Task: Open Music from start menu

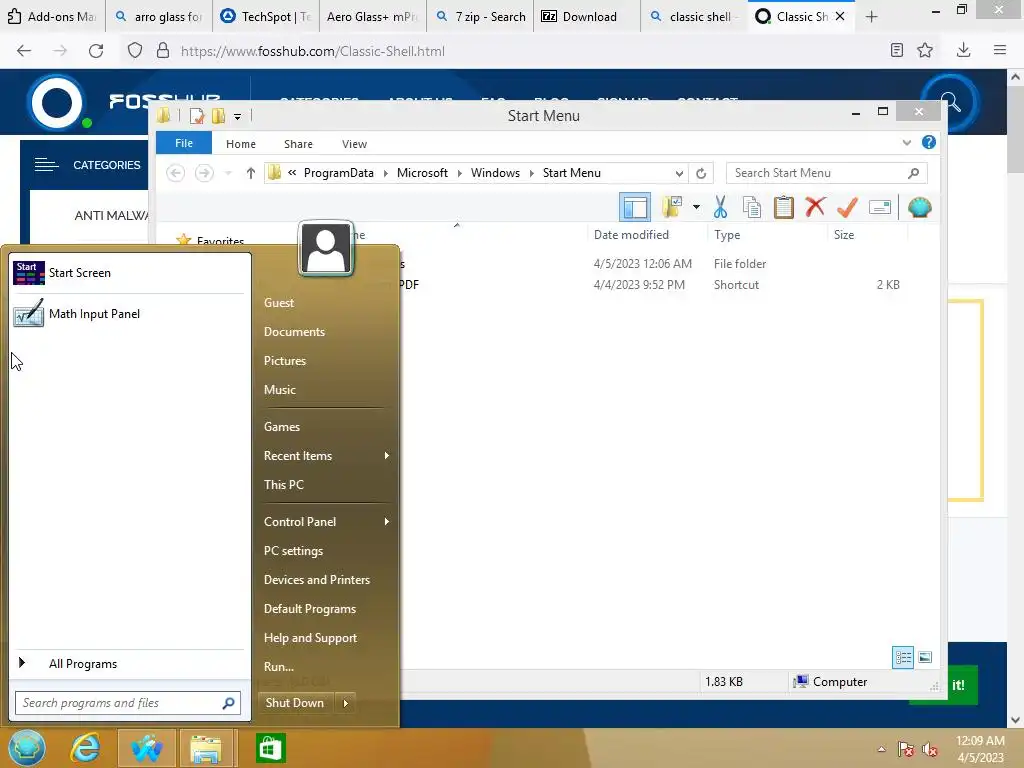Action: [280, 390]
